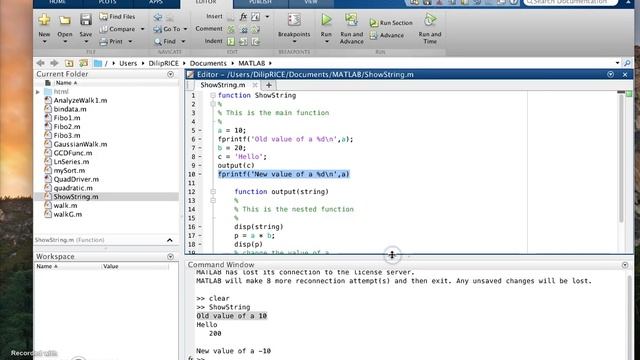This screenshot has height=360, width=640.
Task: Select AnalyzeWalk1.m in Current Folder
Action: pos(80,100)
